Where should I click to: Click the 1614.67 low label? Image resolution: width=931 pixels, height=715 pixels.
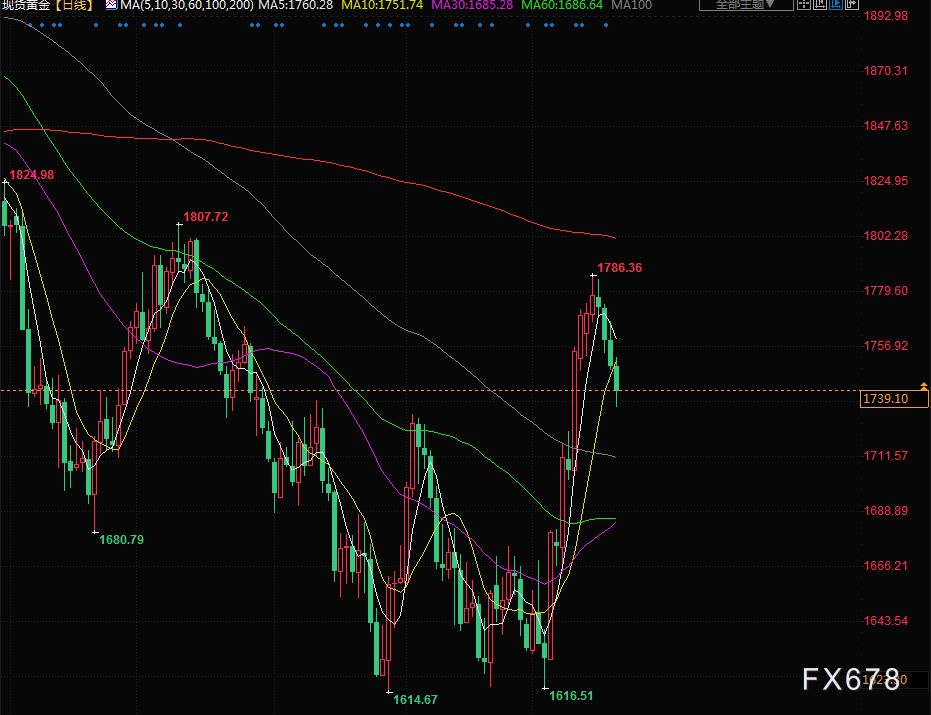(415, 700)
